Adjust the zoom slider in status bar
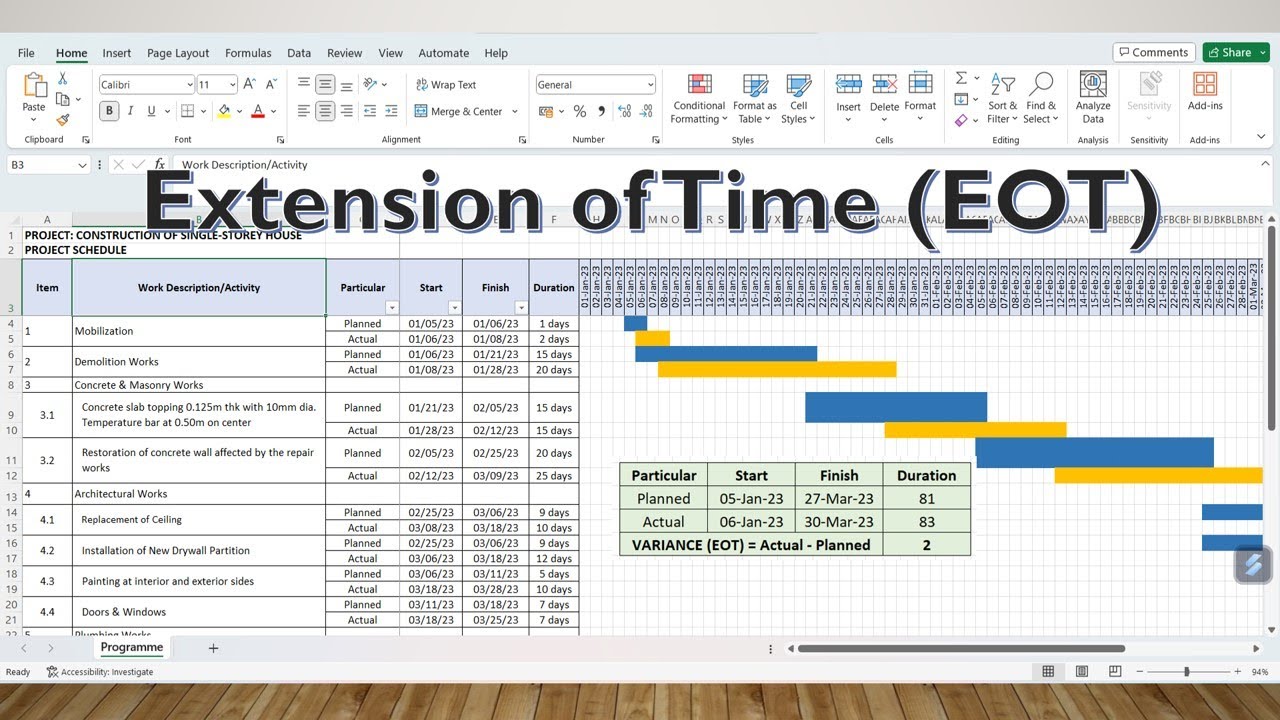 tap(1187, 672)
